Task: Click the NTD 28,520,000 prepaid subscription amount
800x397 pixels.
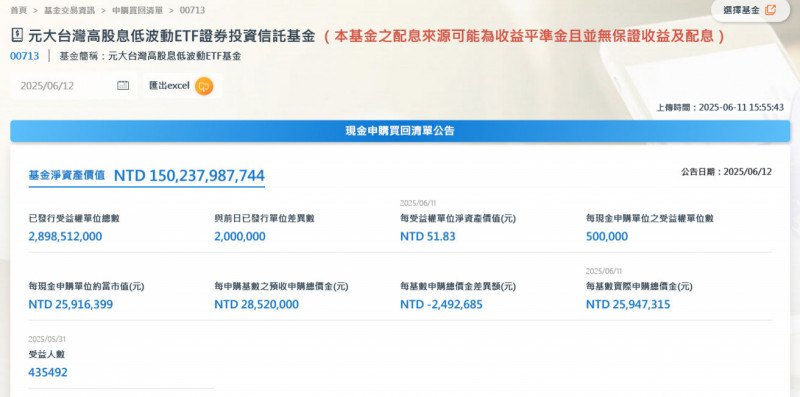Action: (257, 305)
